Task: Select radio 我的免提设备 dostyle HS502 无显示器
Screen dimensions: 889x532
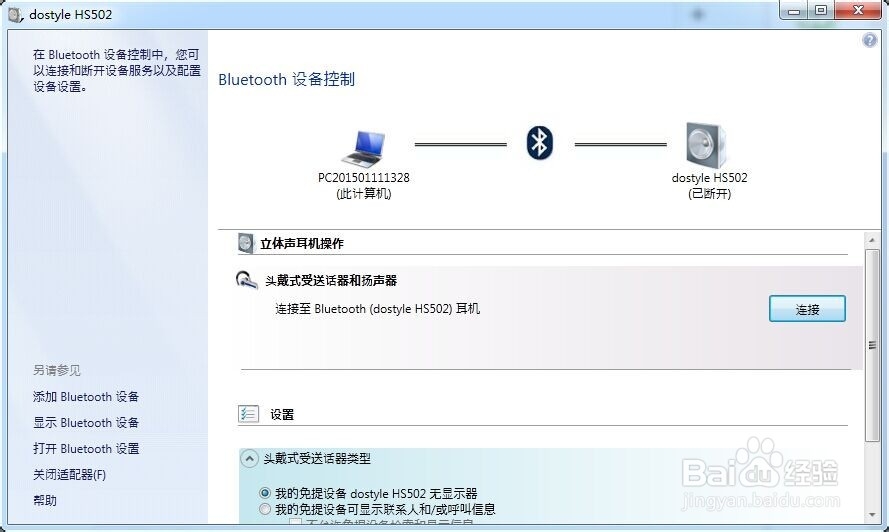Action: pos(264,493)
